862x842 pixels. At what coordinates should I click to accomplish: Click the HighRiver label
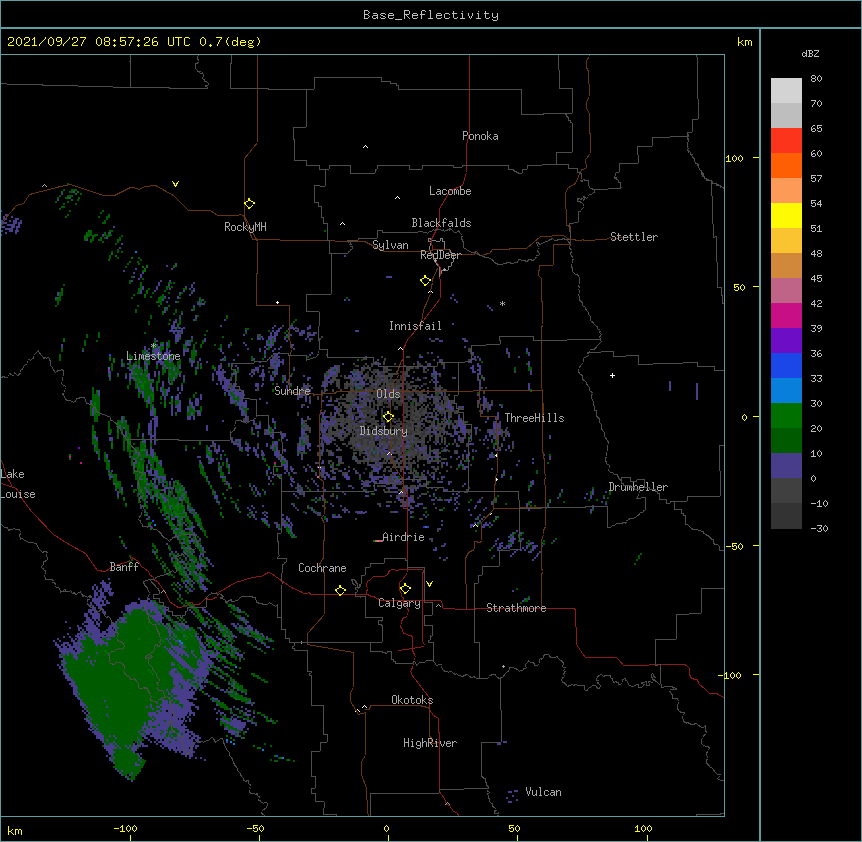coord(430,743)
